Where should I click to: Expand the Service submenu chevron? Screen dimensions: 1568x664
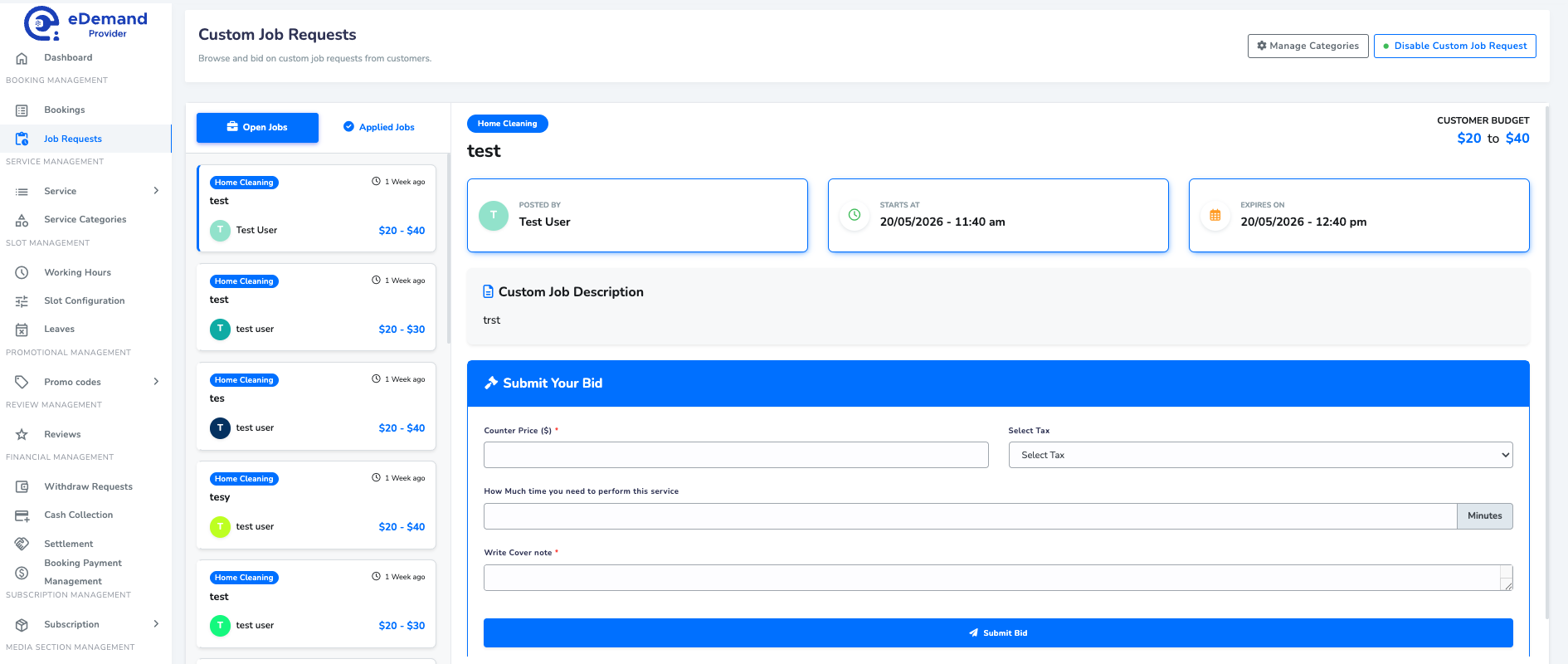point(156,191)
